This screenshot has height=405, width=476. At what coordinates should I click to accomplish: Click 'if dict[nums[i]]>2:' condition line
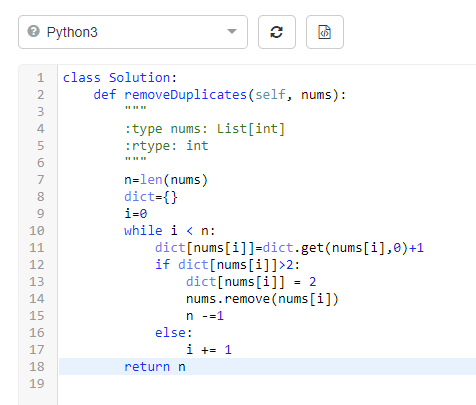tap(227, 265)
